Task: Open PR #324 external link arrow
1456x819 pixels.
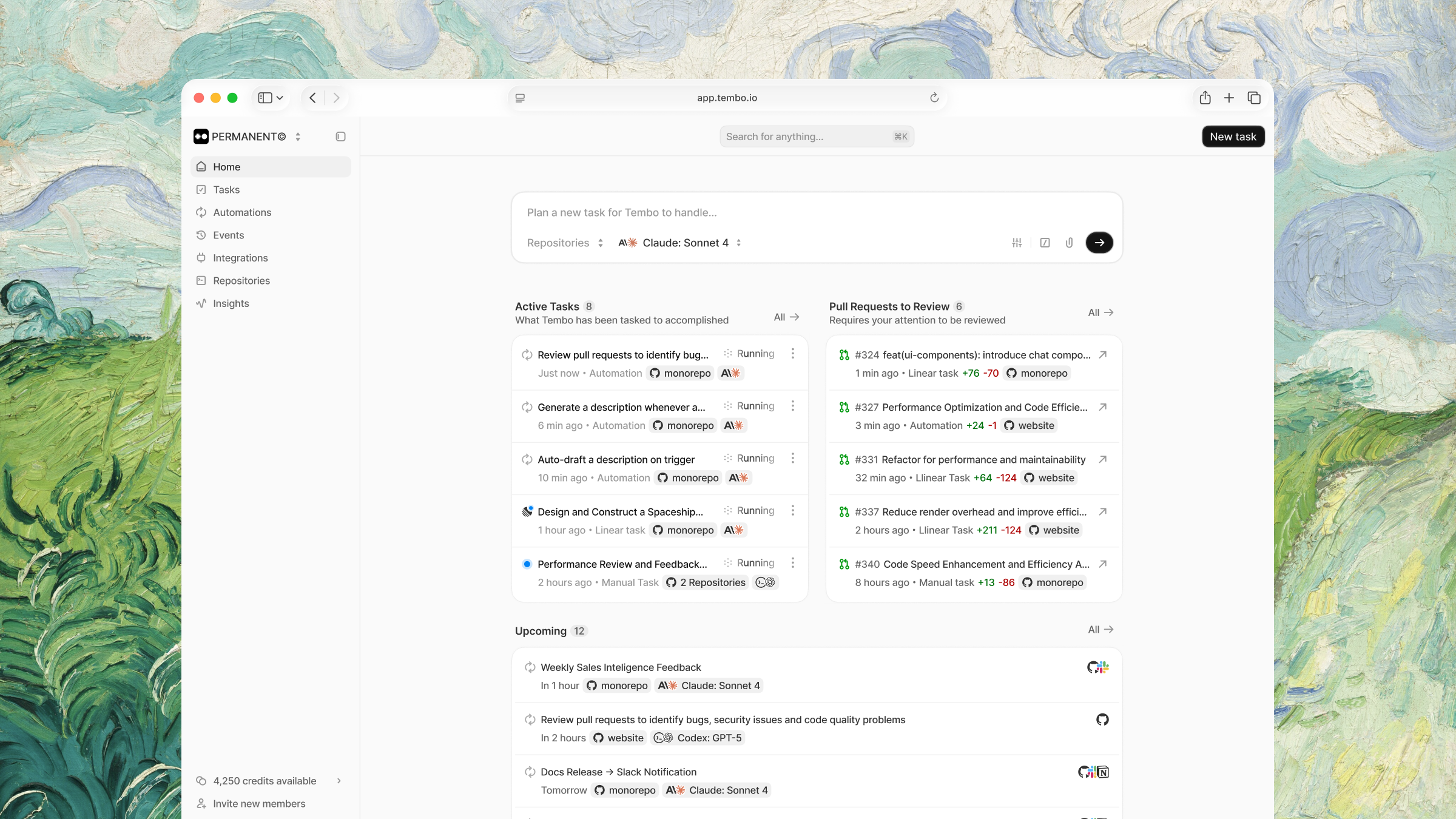Action: pos(1103,355)
